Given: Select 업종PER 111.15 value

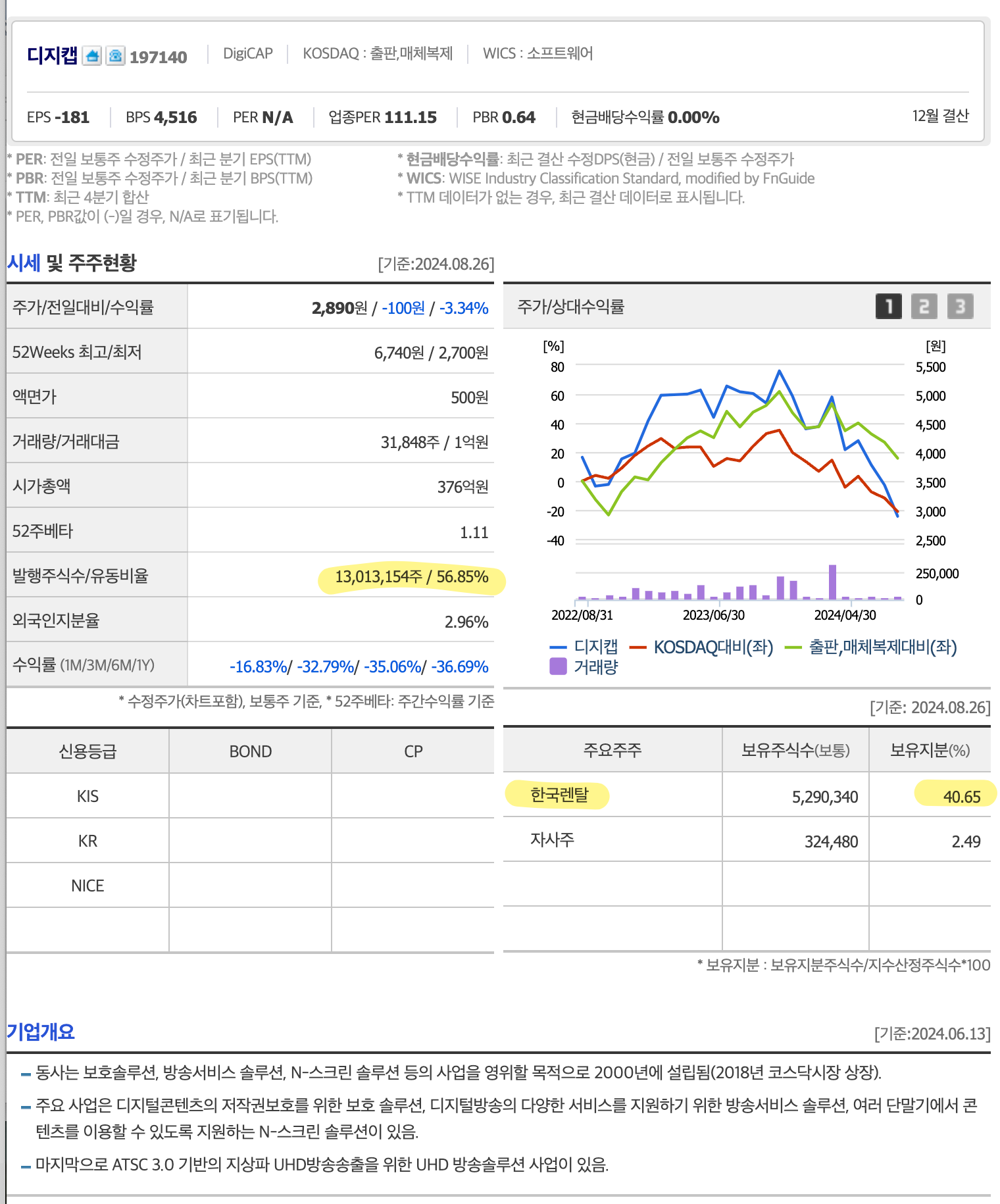Looking at the screenshot, I should (x=382, y=117).
